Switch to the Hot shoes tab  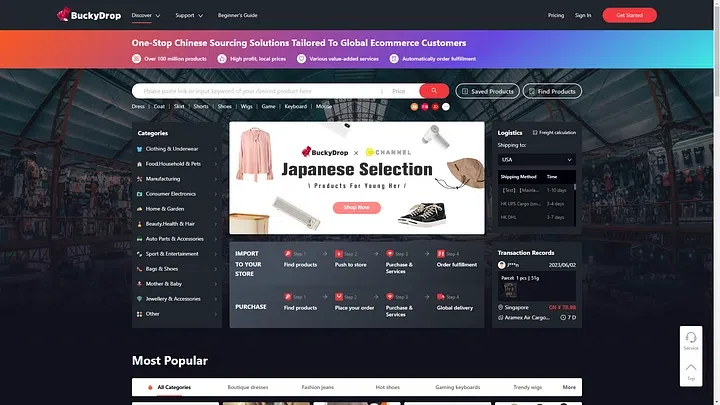(388, 387)
